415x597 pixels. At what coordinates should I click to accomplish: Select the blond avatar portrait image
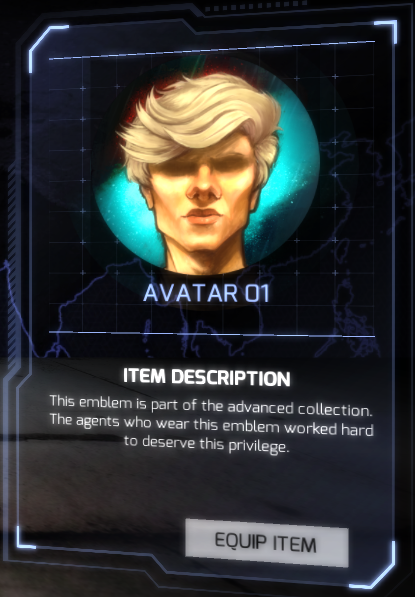point(206,168)
